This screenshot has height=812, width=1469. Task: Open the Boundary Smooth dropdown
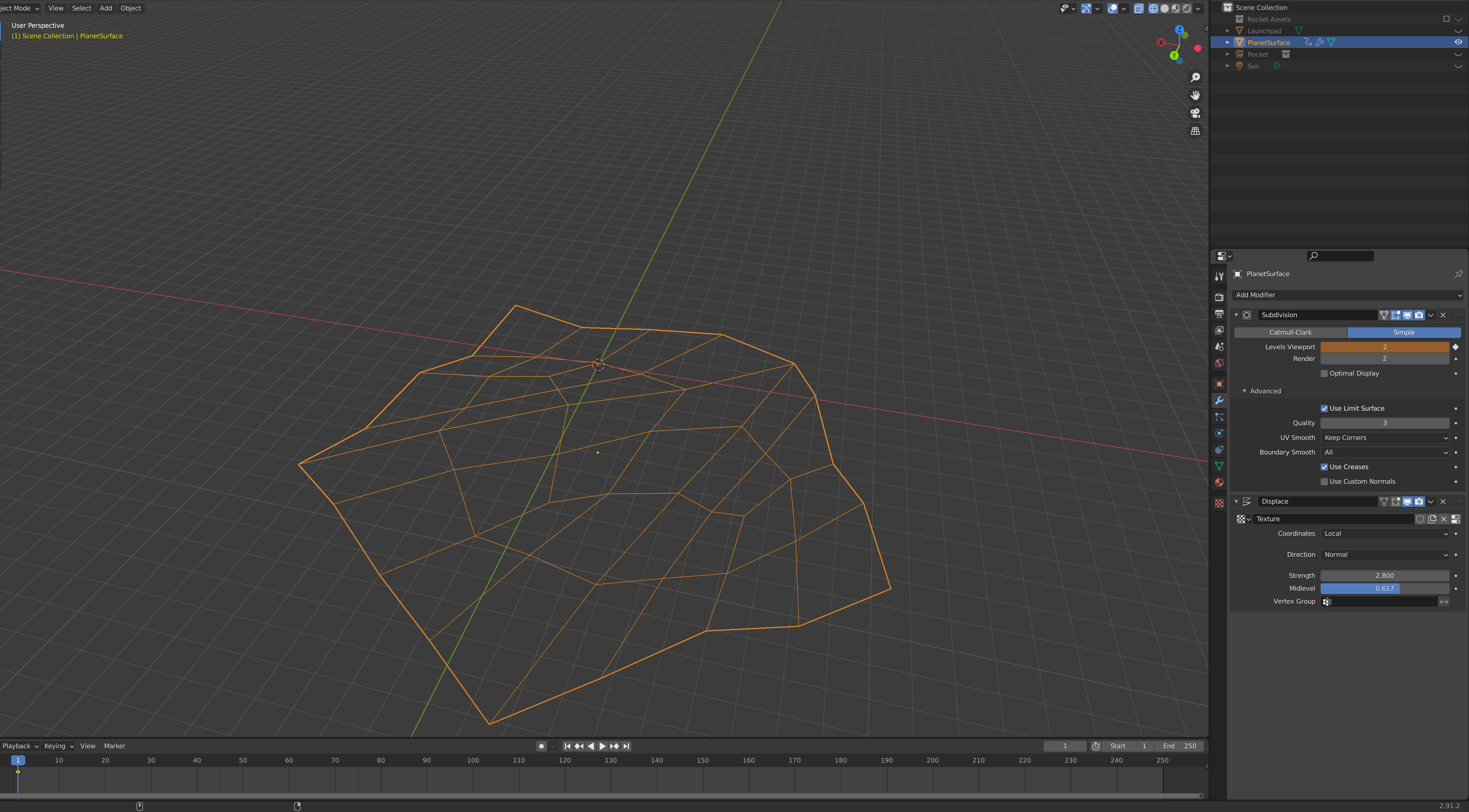click(x=1384, y=452)
